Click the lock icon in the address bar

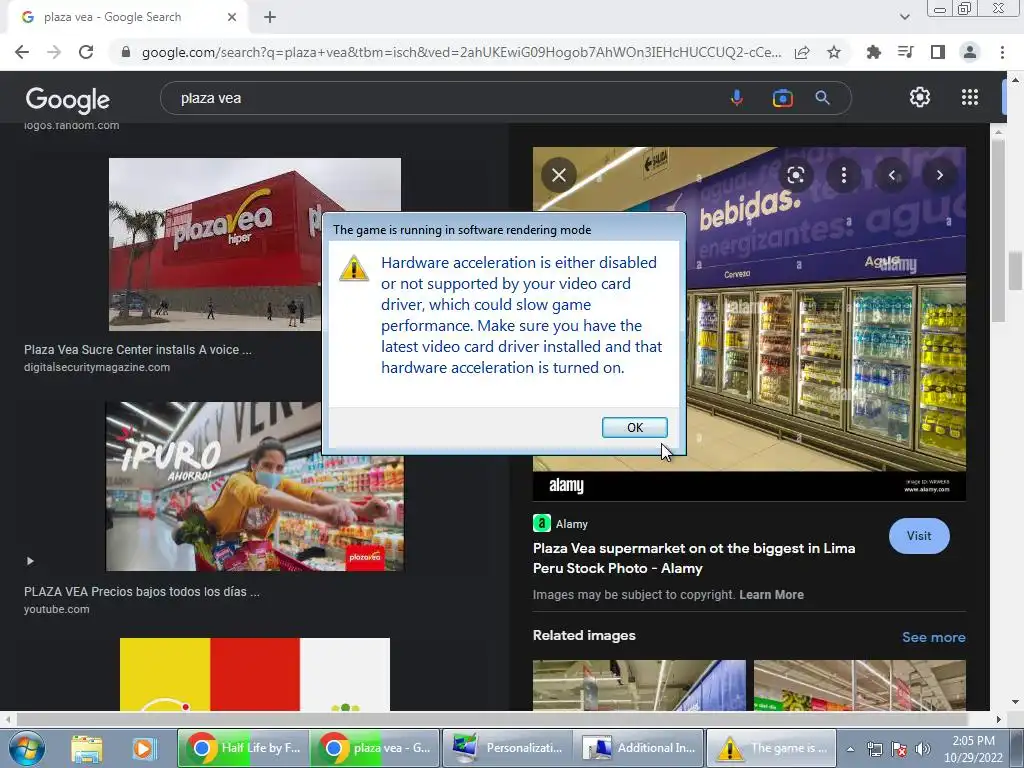[x=126, y=52]
